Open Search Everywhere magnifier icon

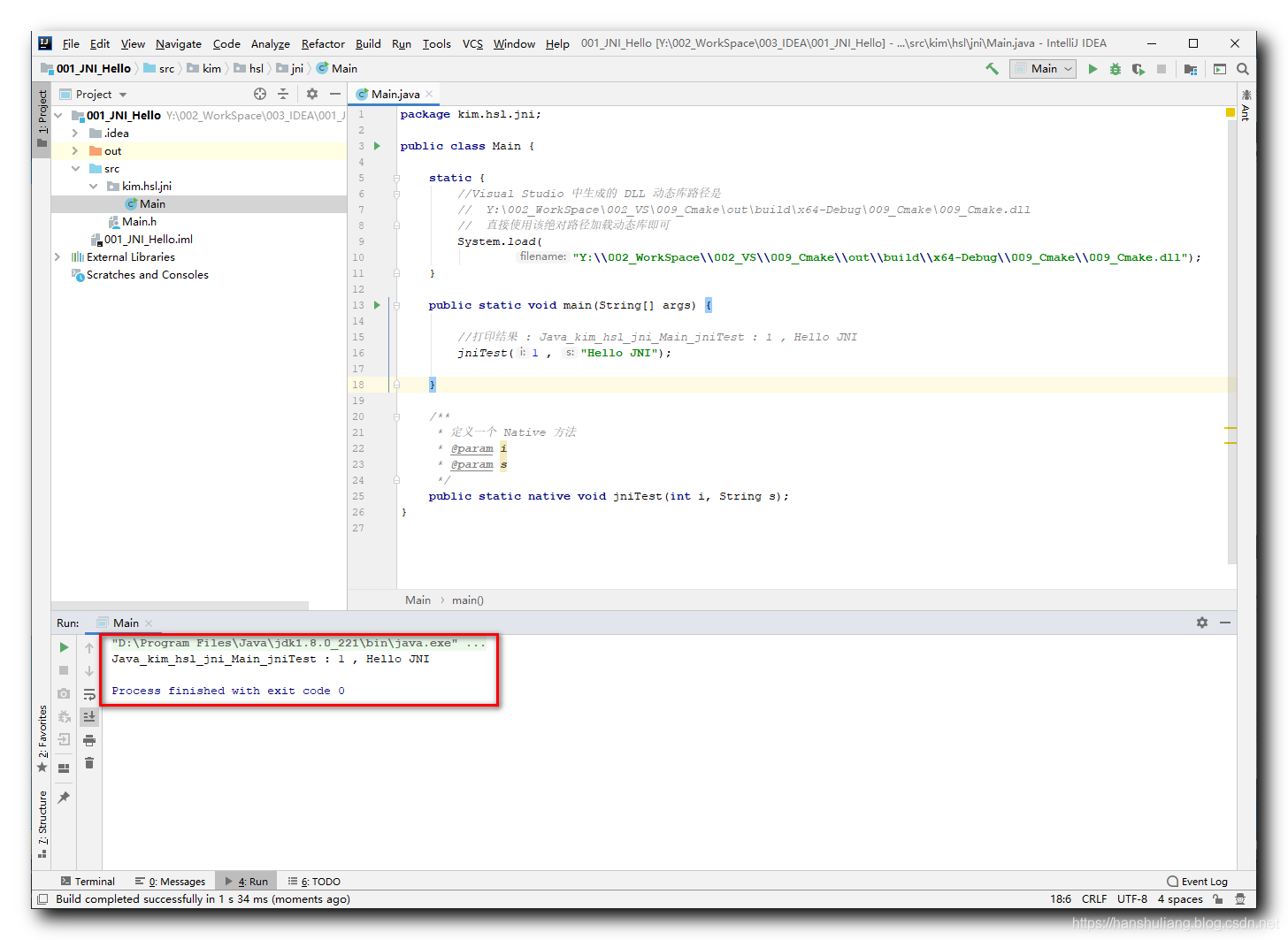1243,69
